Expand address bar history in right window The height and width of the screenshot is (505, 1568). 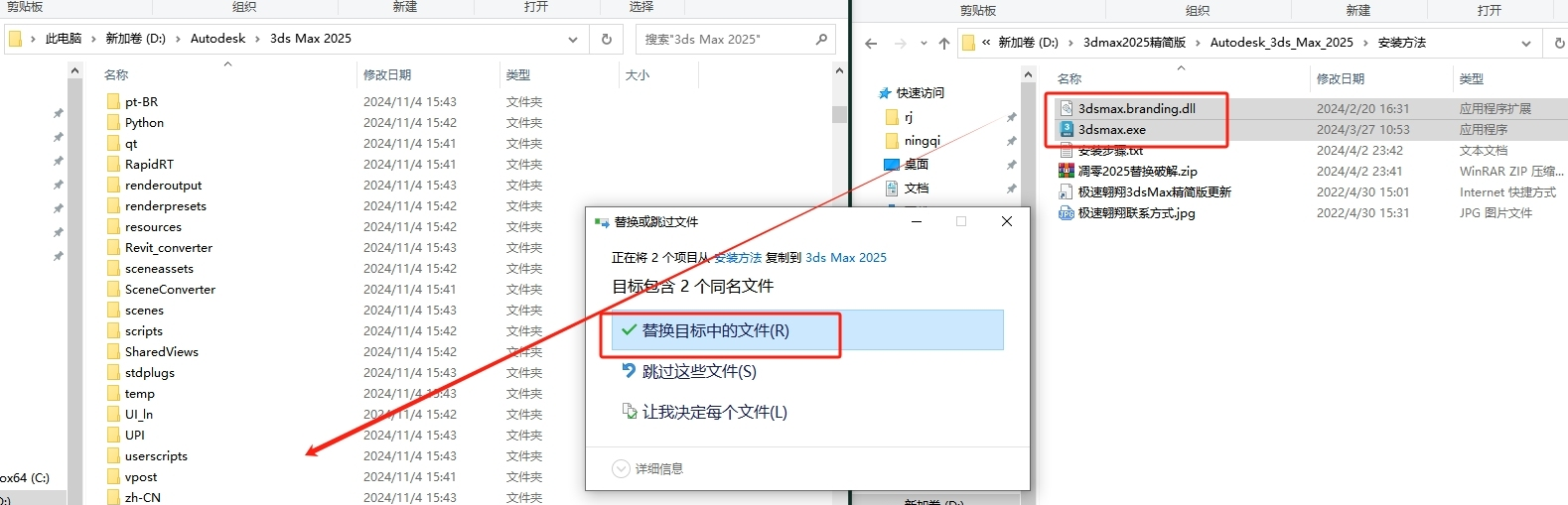[1526, 43]
